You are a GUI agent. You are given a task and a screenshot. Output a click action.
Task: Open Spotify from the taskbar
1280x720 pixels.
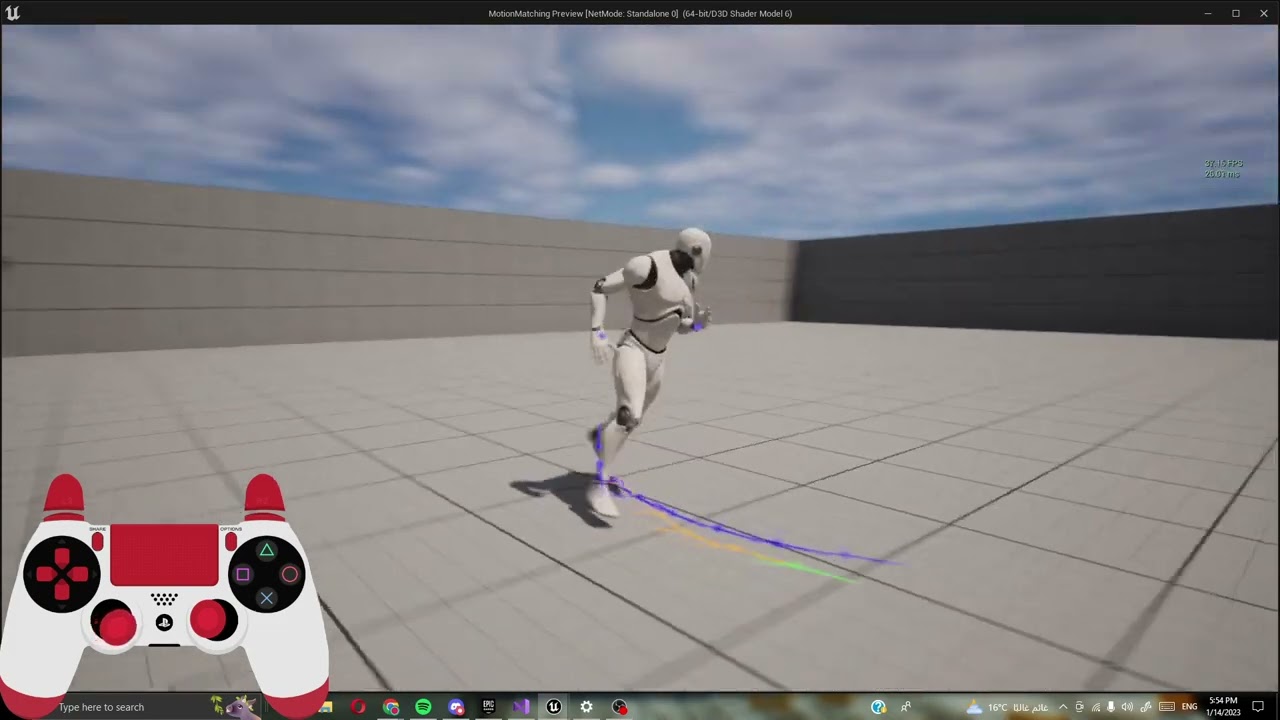tap(423, 707)
